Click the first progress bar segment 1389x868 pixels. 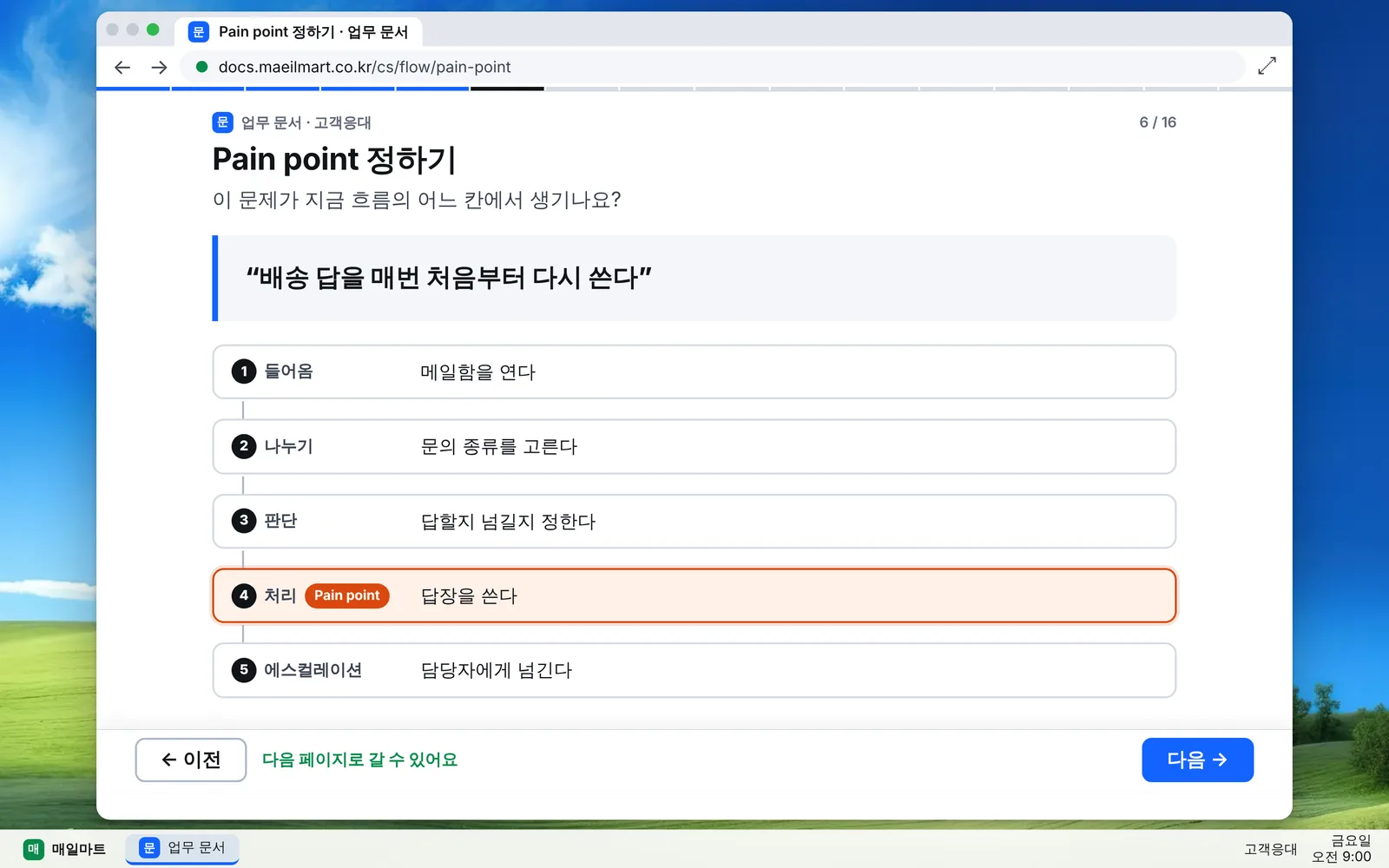click(133, 89)
